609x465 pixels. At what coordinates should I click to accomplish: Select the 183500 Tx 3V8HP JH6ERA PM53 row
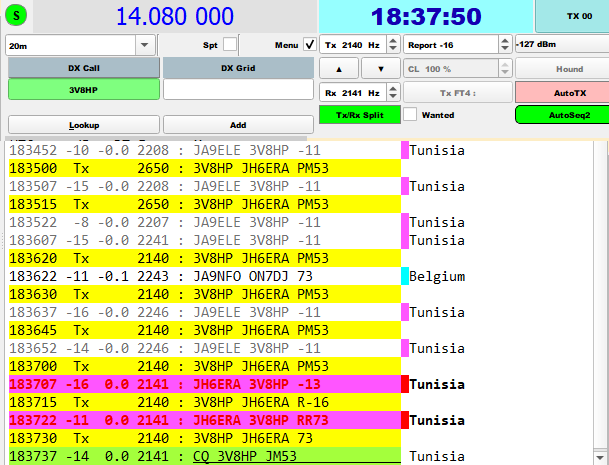coord(205,168)
